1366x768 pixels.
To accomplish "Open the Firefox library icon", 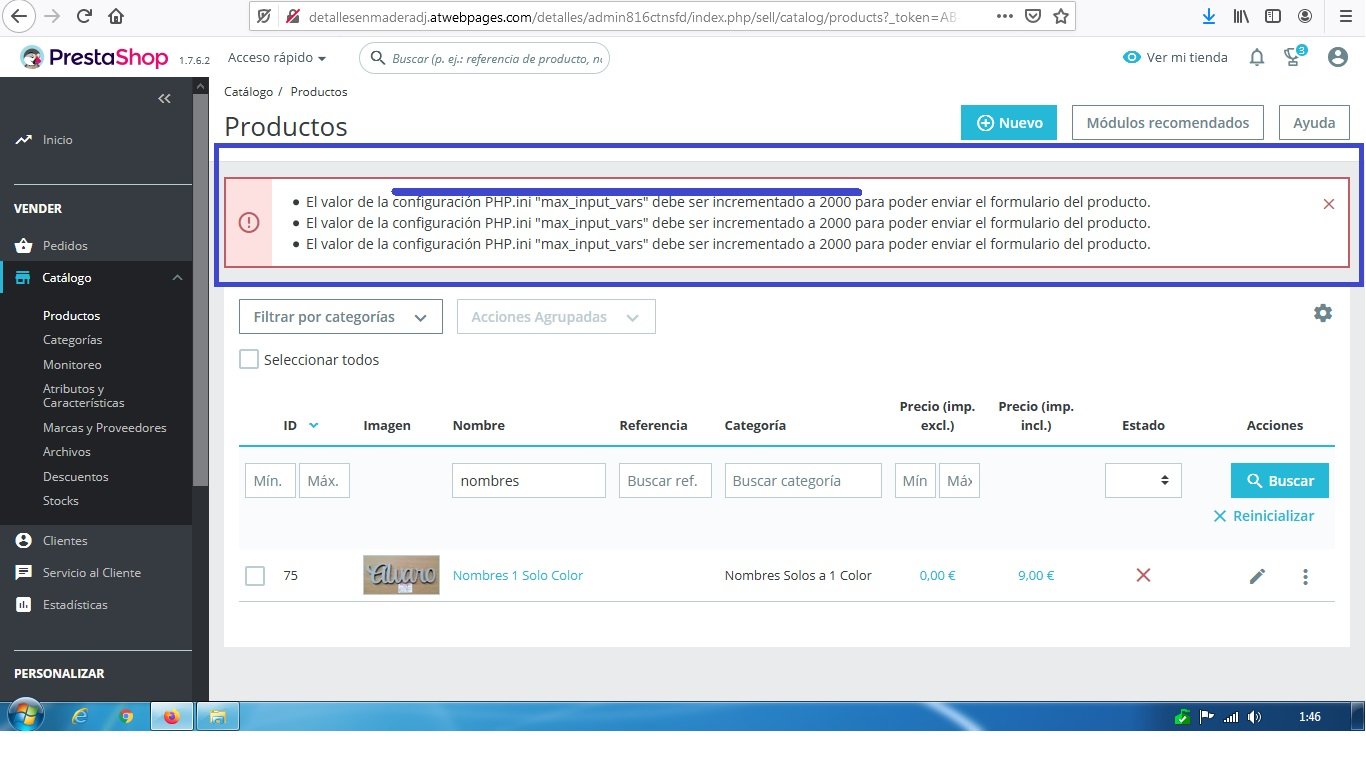I will click(1241, 16).
